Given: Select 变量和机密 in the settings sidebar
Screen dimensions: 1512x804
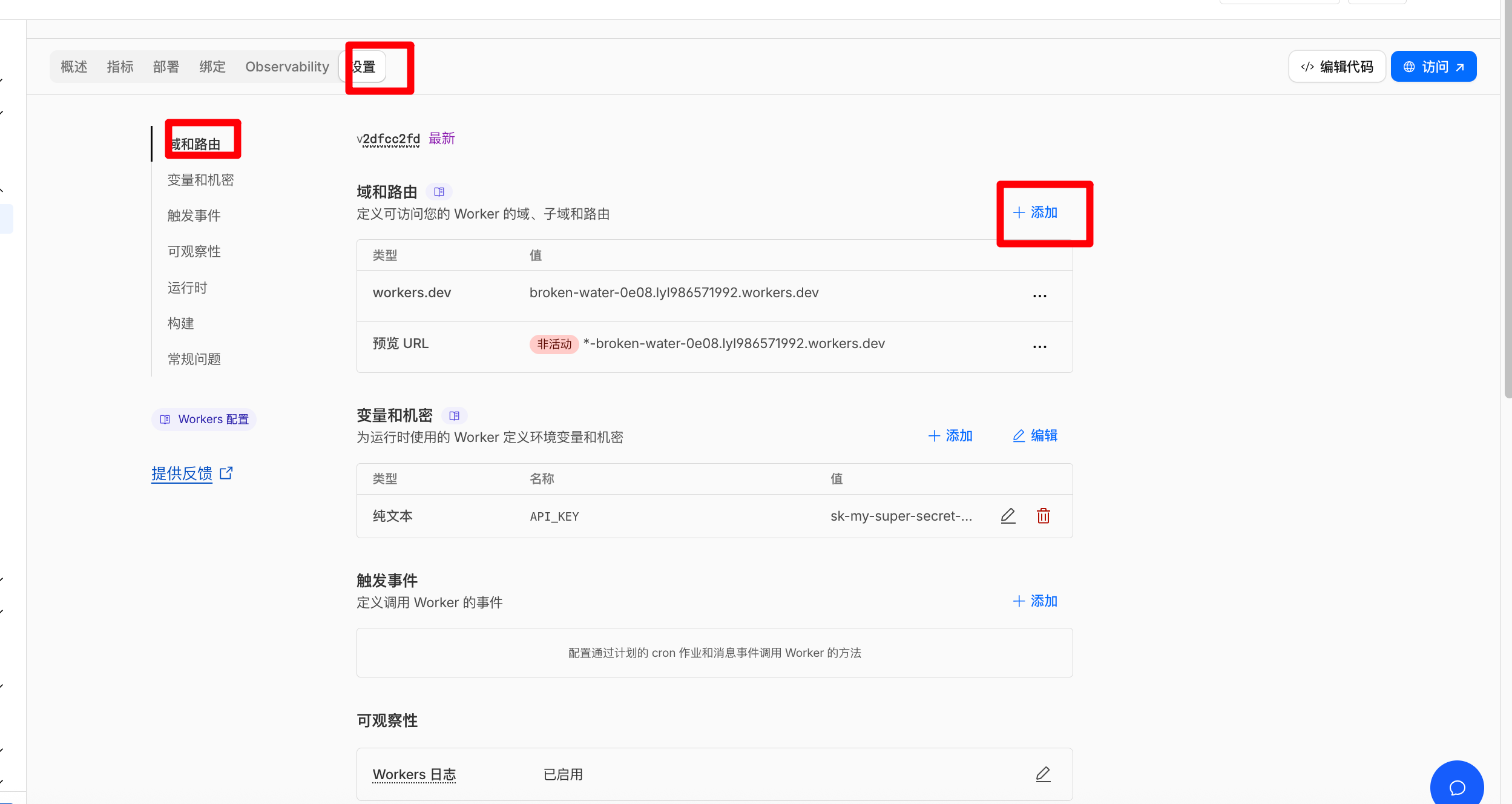Looking at the screenshot, I should [x=200, y=180].
